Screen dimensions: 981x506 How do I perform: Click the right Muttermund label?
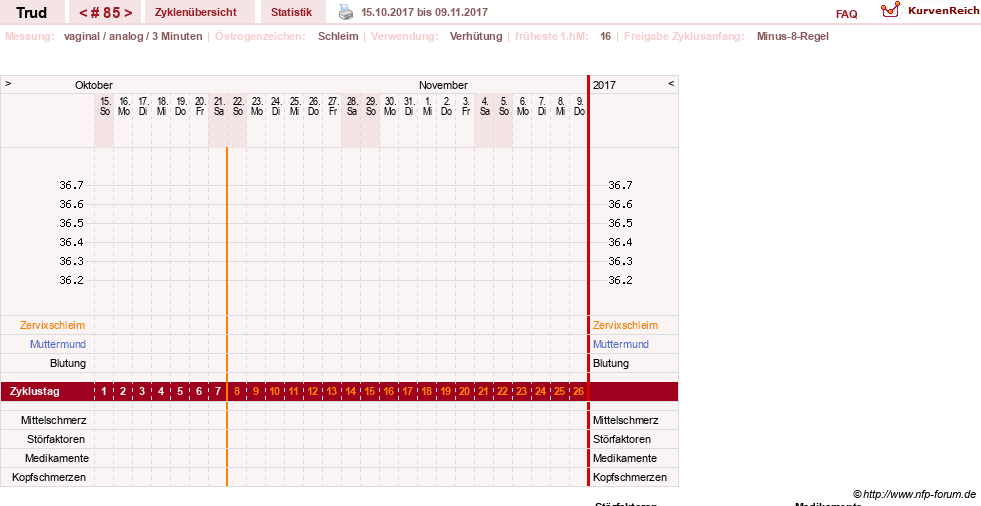pyautogui.click(x=621, y=344)
